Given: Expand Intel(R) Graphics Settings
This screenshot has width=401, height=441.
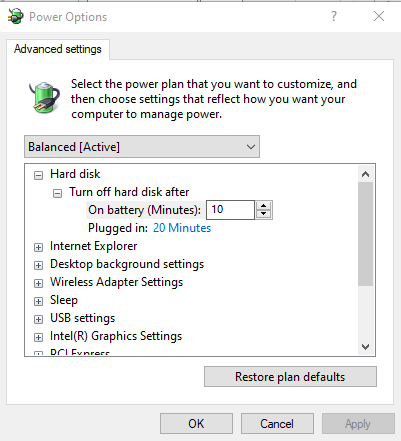Looking at the screenshot, I should pyautogui.click(x=39, y=337).
